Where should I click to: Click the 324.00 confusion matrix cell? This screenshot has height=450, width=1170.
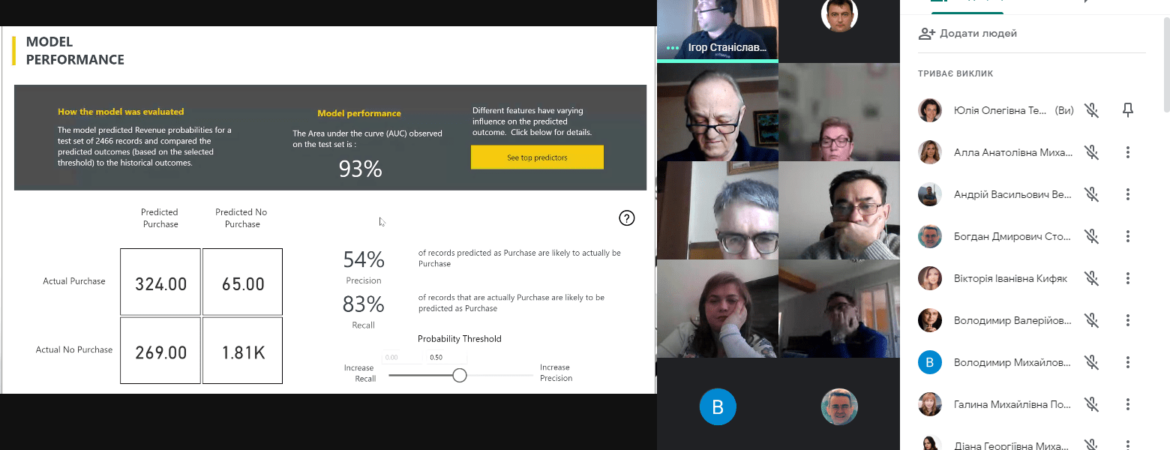tap(160, 281)
